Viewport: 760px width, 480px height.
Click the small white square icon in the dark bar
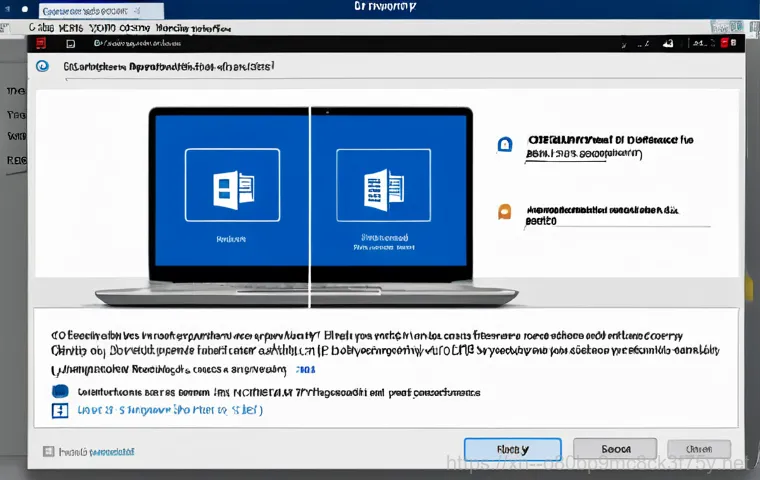(x=71, y=44)
